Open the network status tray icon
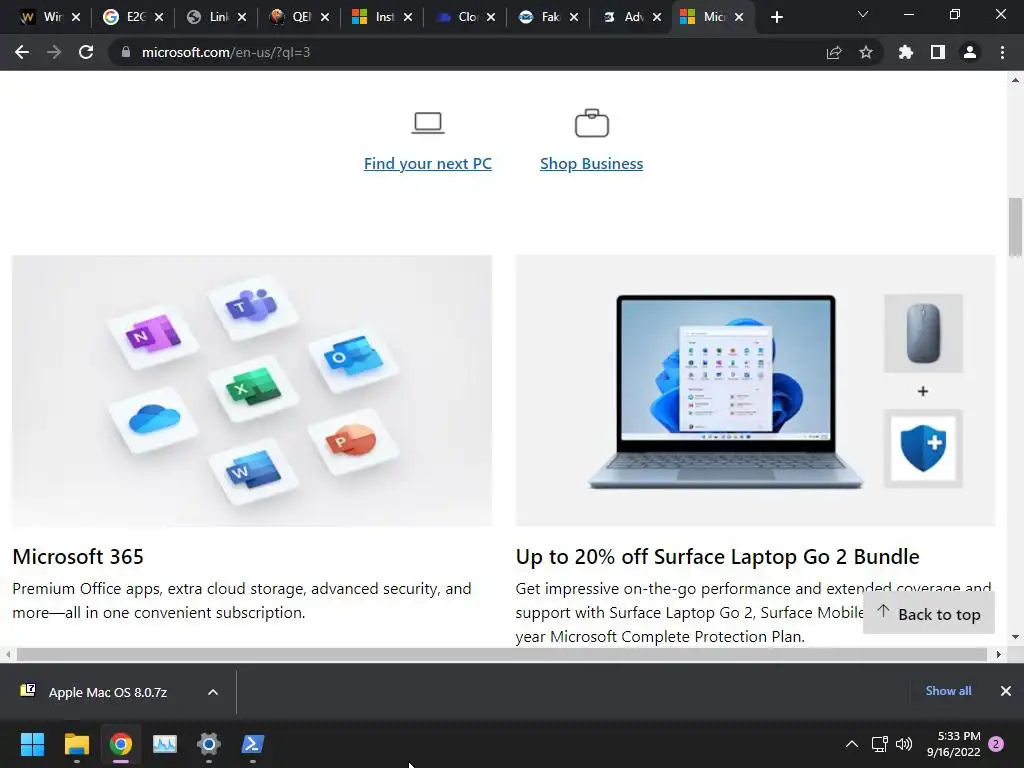This screenshot has height=768, width=1024. [x=880, y=744]
